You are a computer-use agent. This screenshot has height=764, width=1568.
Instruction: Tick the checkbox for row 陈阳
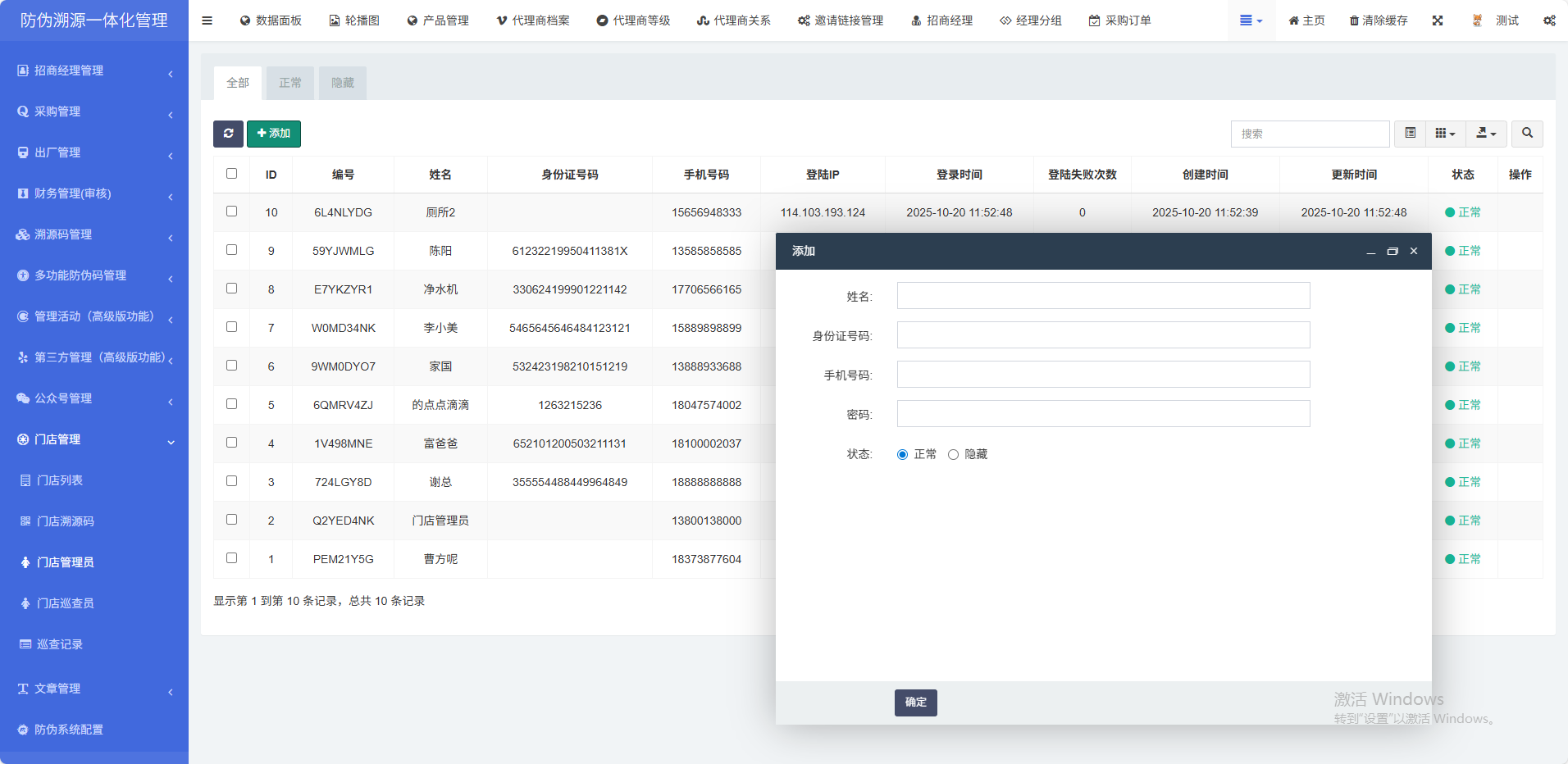coord(231,250)
